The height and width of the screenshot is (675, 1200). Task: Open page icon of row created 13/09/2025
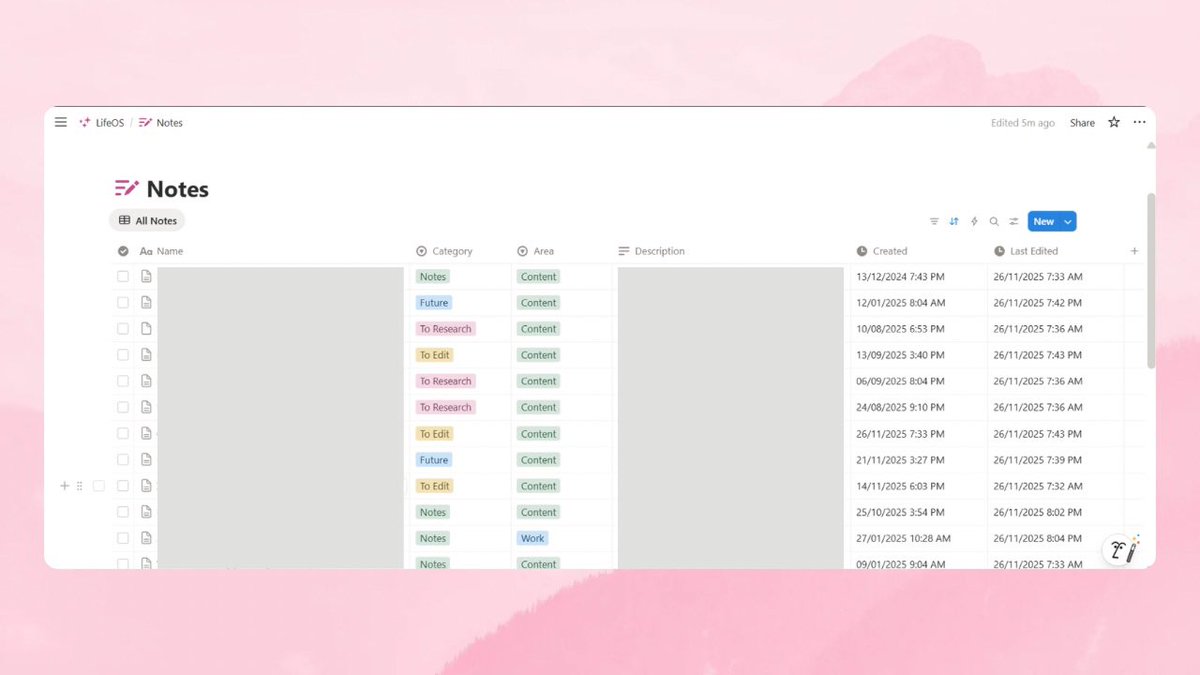[x=146, y=354]
